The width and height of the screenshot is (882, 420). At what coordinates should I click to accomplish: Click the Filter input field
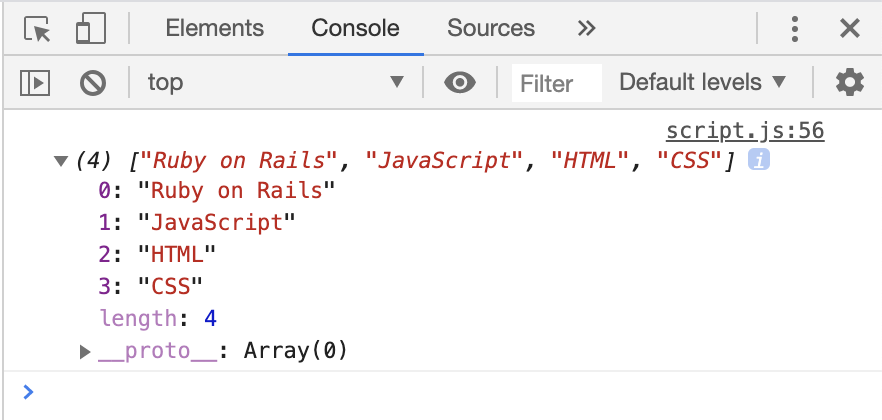pyautogui.click(x=556, y=83)
